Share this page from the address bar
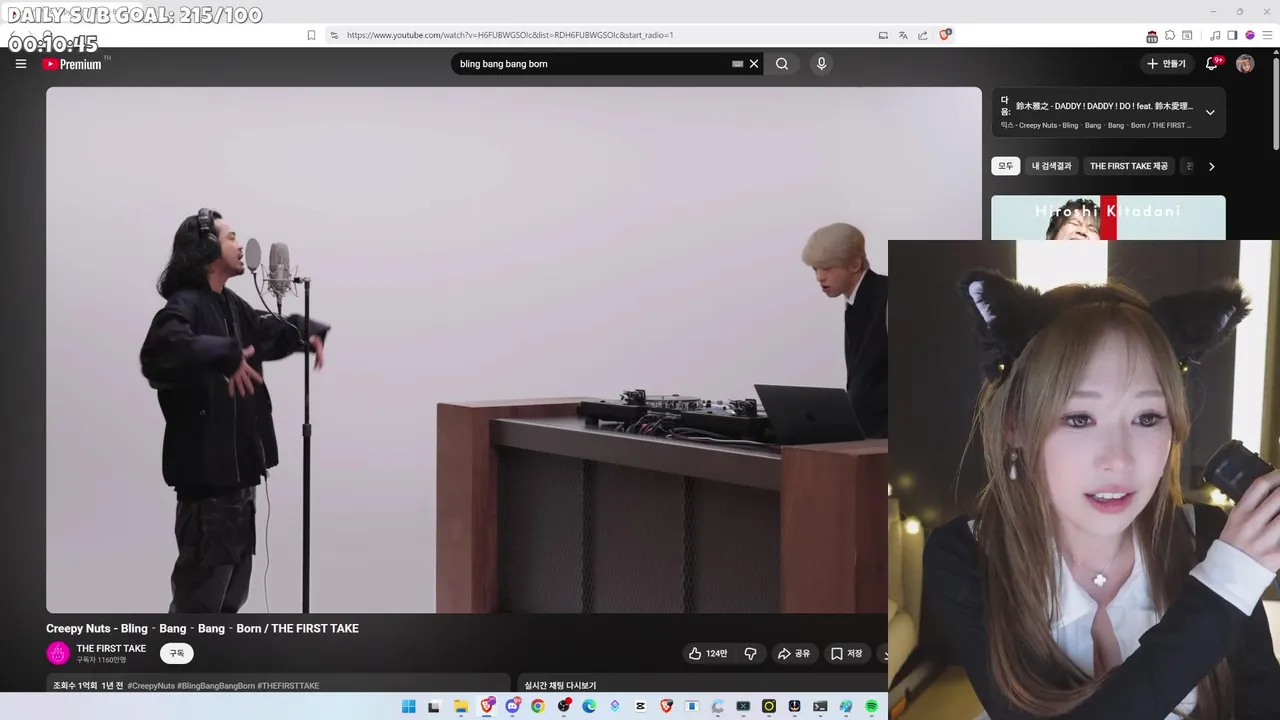Viewport: 1280px width, 720px height. point(923,35)
